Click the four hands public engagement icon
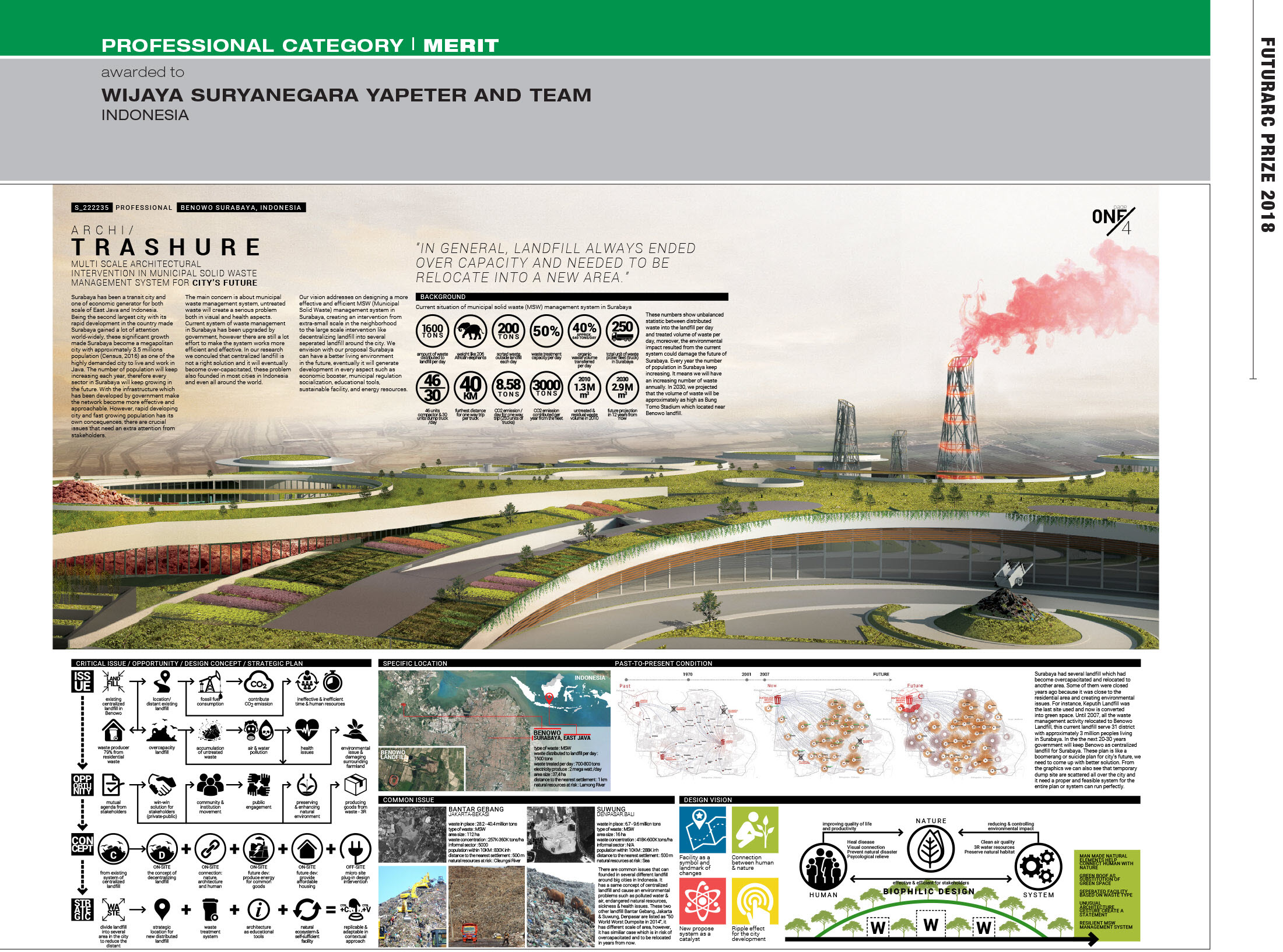This screenshot has width=1283, height=952. tap(258, 785)
